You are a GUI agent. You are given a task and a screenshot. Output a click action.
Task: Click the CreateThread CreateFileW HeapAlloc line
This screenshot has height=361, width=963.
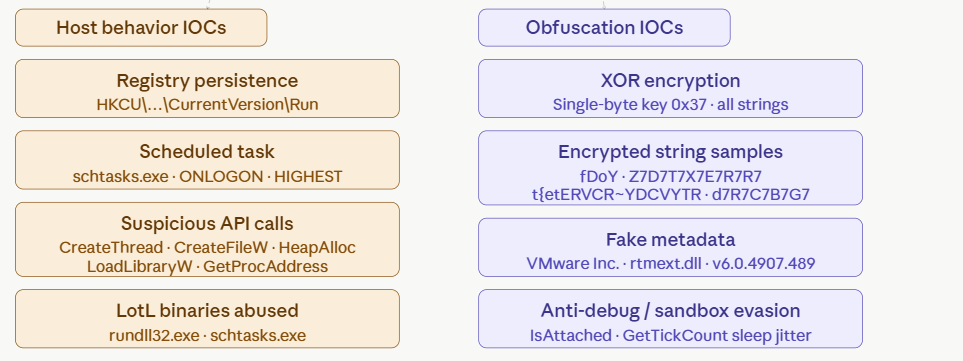[208, 247]
